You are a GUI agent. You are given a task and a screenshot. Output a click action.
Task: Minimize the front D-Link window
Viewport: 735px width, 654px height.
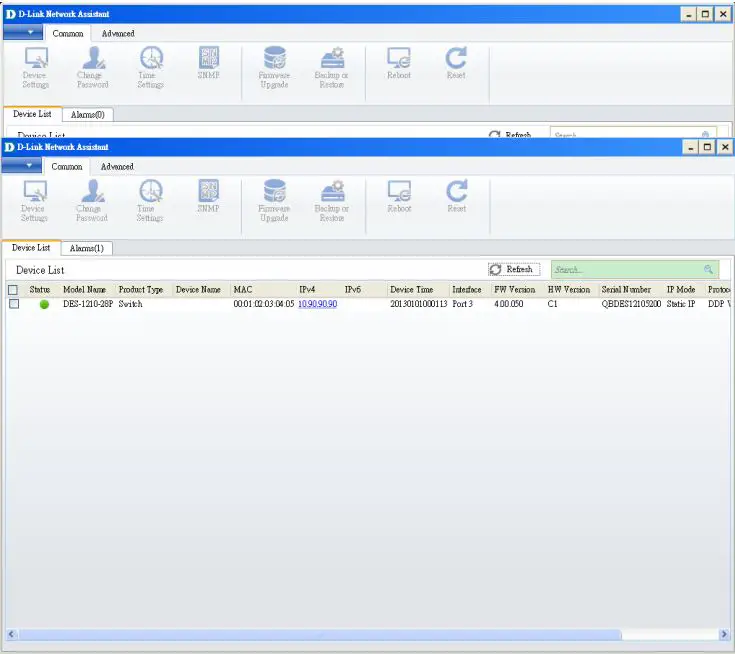tap(690, 148)
